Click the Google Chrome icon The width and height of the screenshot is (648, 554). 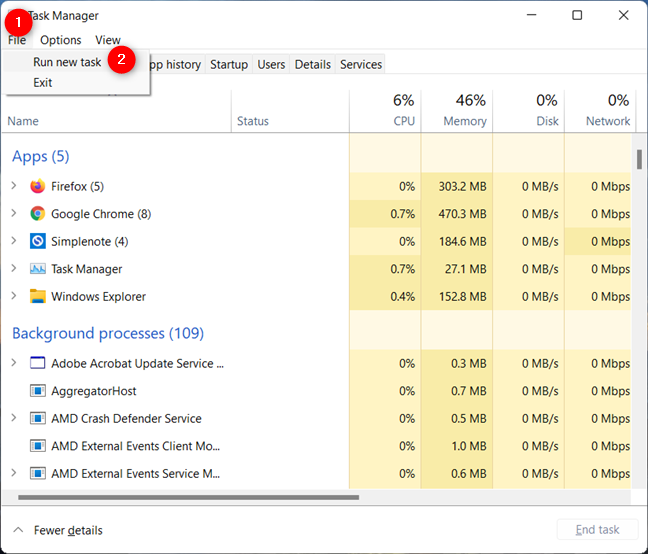(38, 214)
